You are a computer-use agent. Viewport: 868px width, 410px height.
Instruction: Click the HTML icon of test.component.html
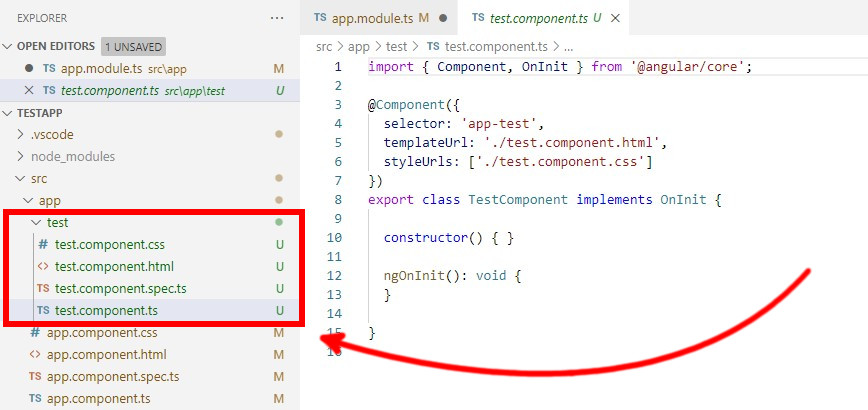point(42,266)
